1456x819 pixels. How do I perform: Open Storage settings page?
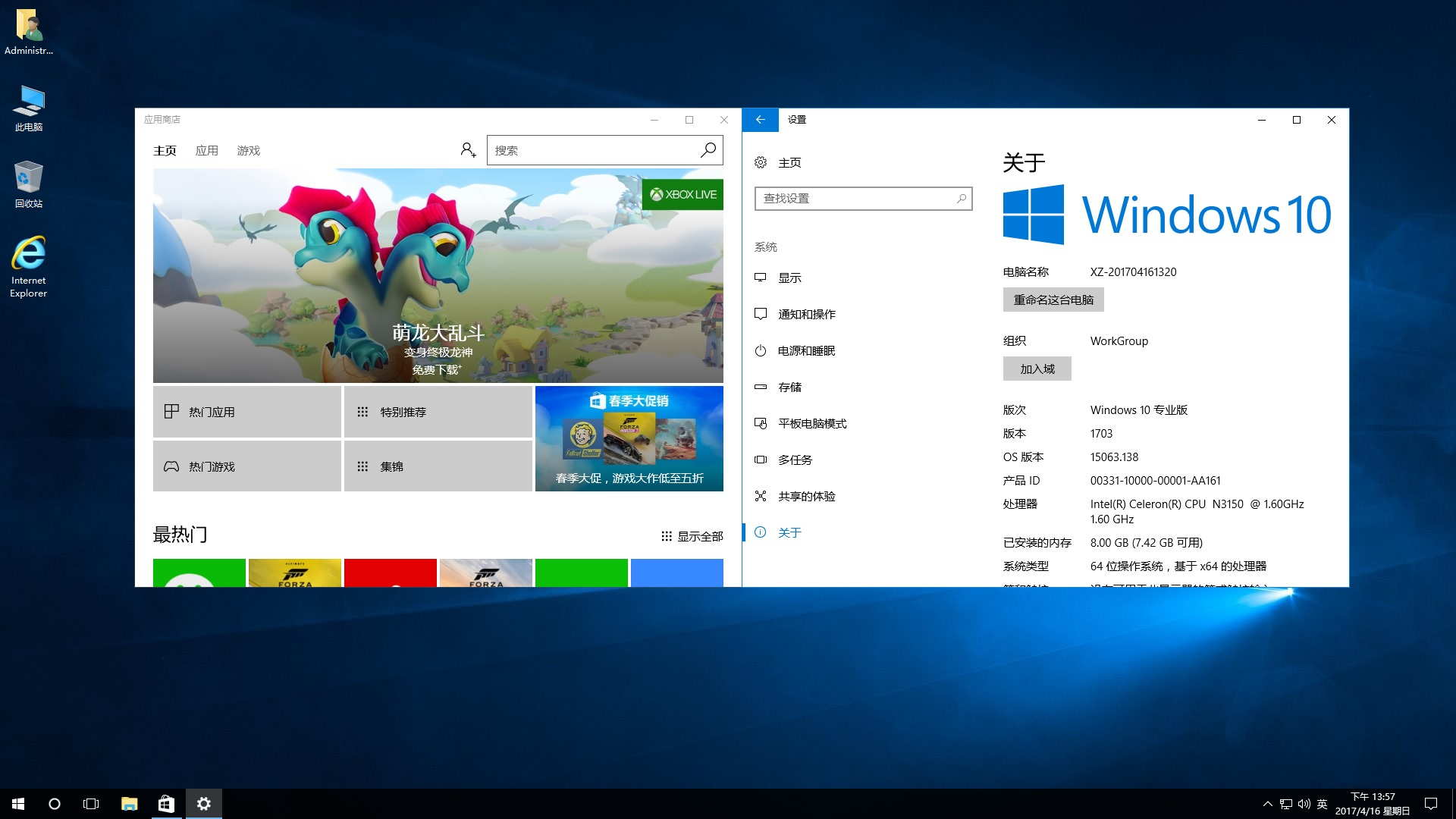click(x=863, y=387)
